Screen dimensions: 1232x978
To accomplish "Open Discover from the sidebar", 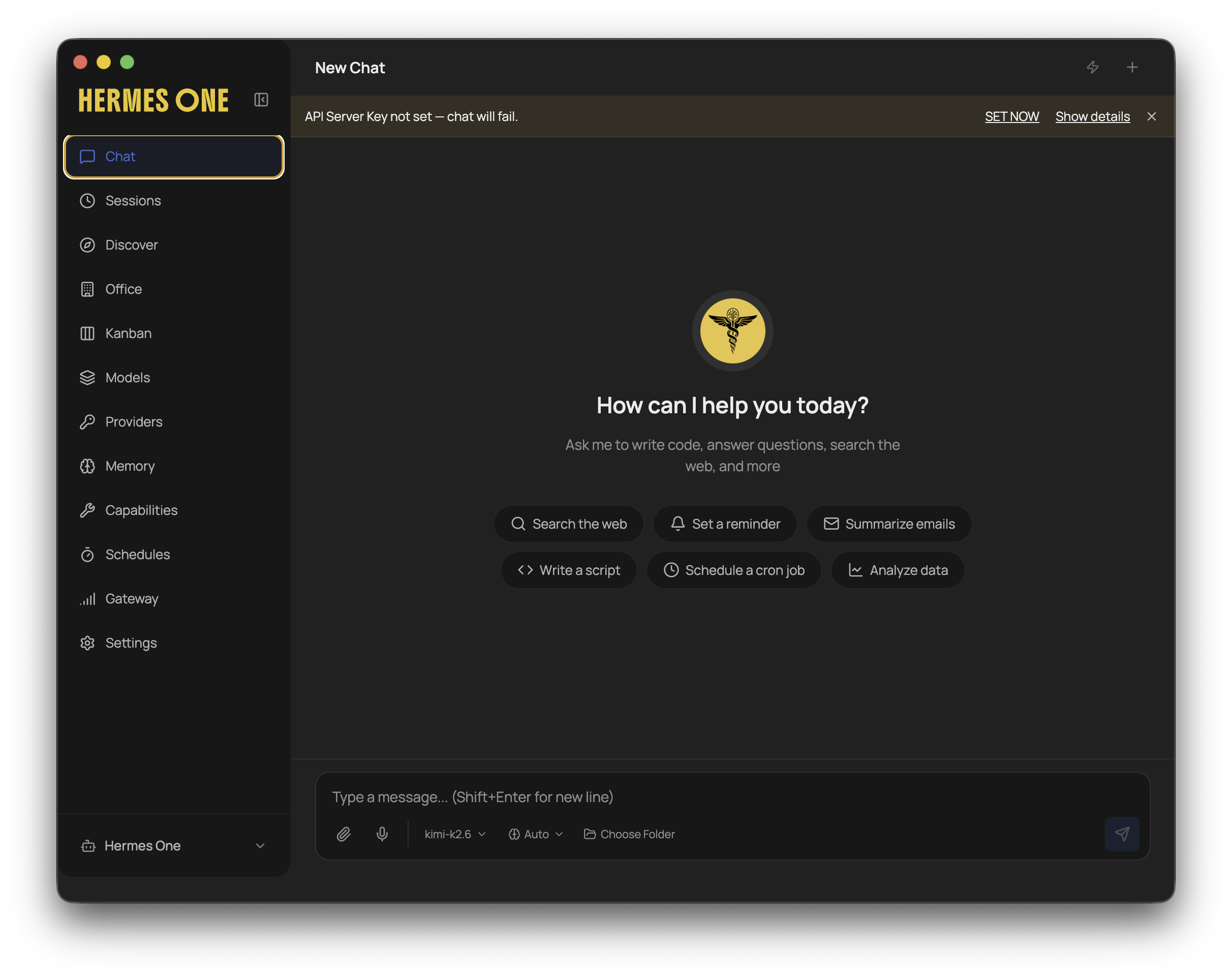I will (174, 245).
